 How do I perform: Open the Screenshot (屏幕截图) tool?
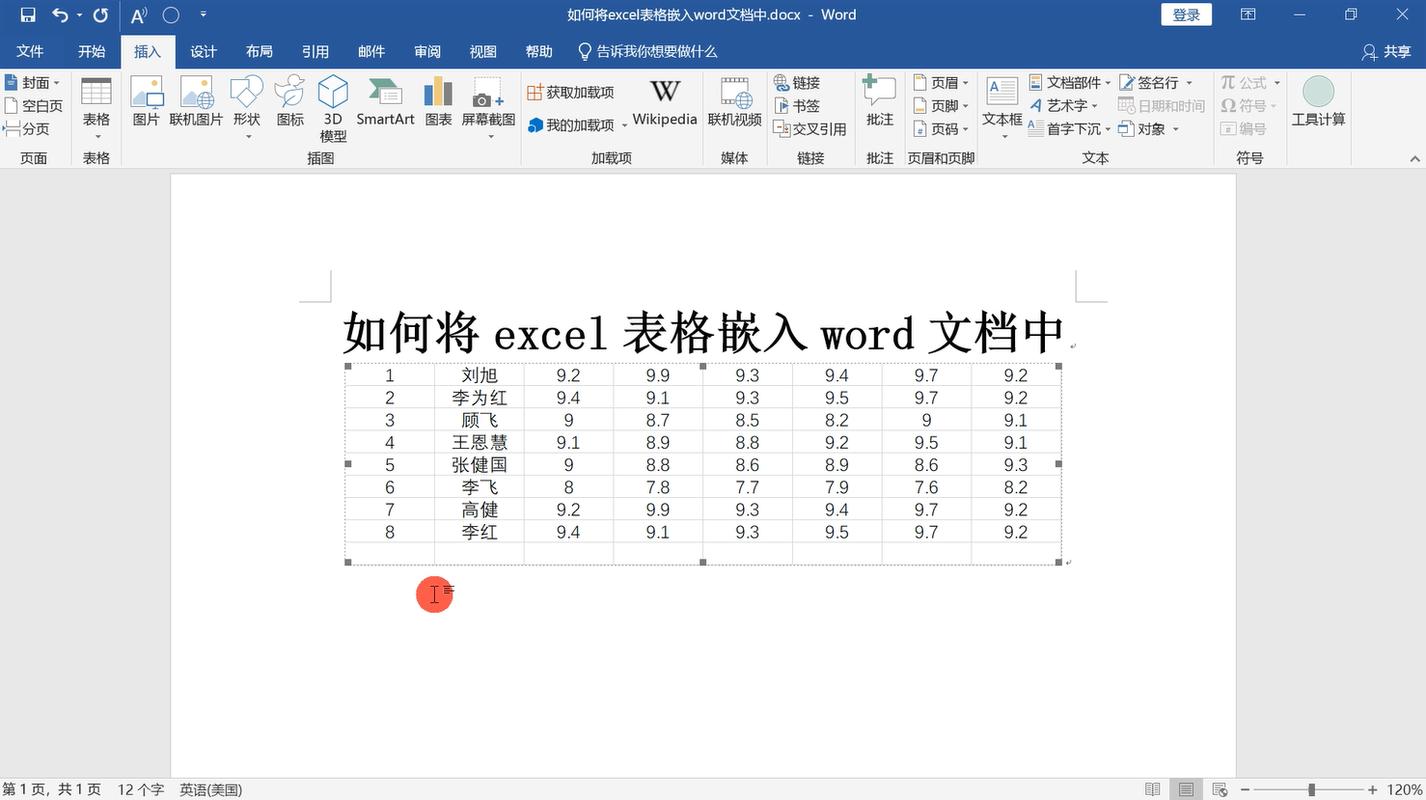click(488, 108)
